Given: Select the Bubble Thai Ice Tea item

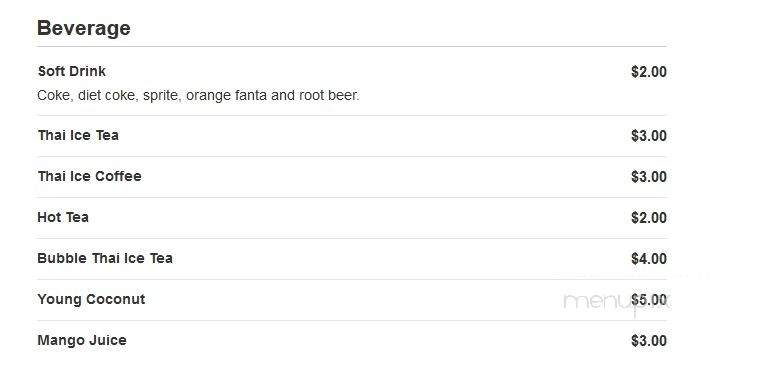Looking at the screenshot, I should [x=105, y=258].
